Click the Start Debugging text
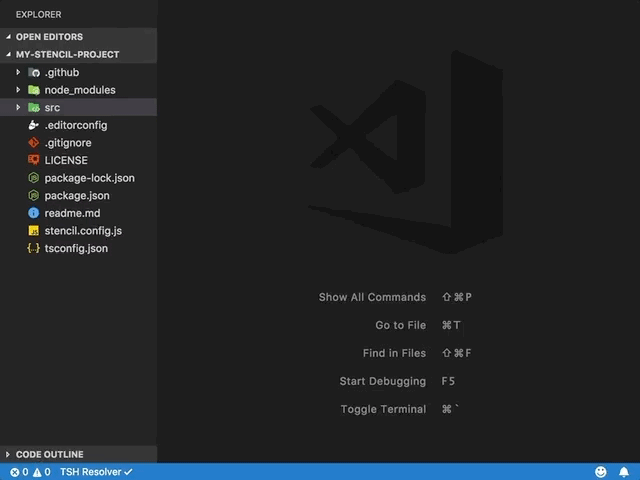The width and height of the screenshot is (640, 480). click(x=383, y=381)
